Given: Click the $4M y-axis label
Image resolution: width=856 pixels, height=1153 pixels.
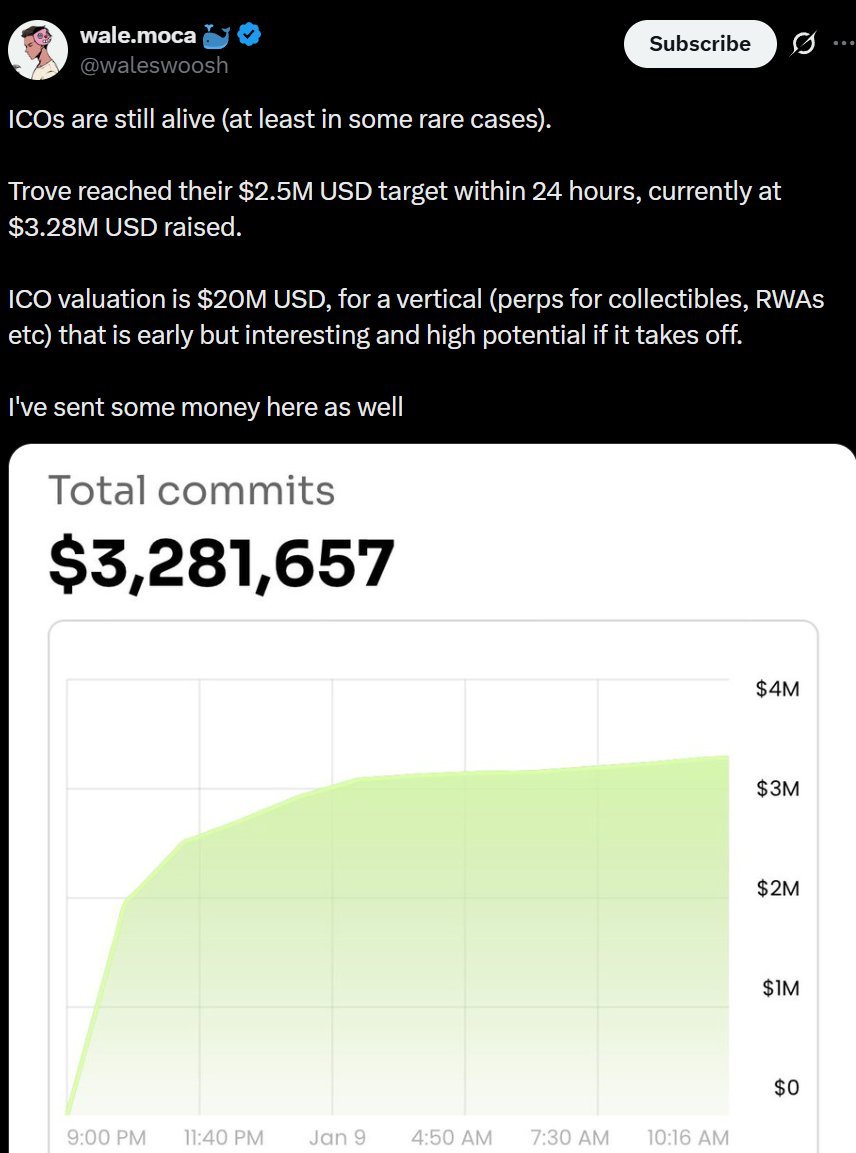Looking at the screenshot, I should (x=778, y=689).
